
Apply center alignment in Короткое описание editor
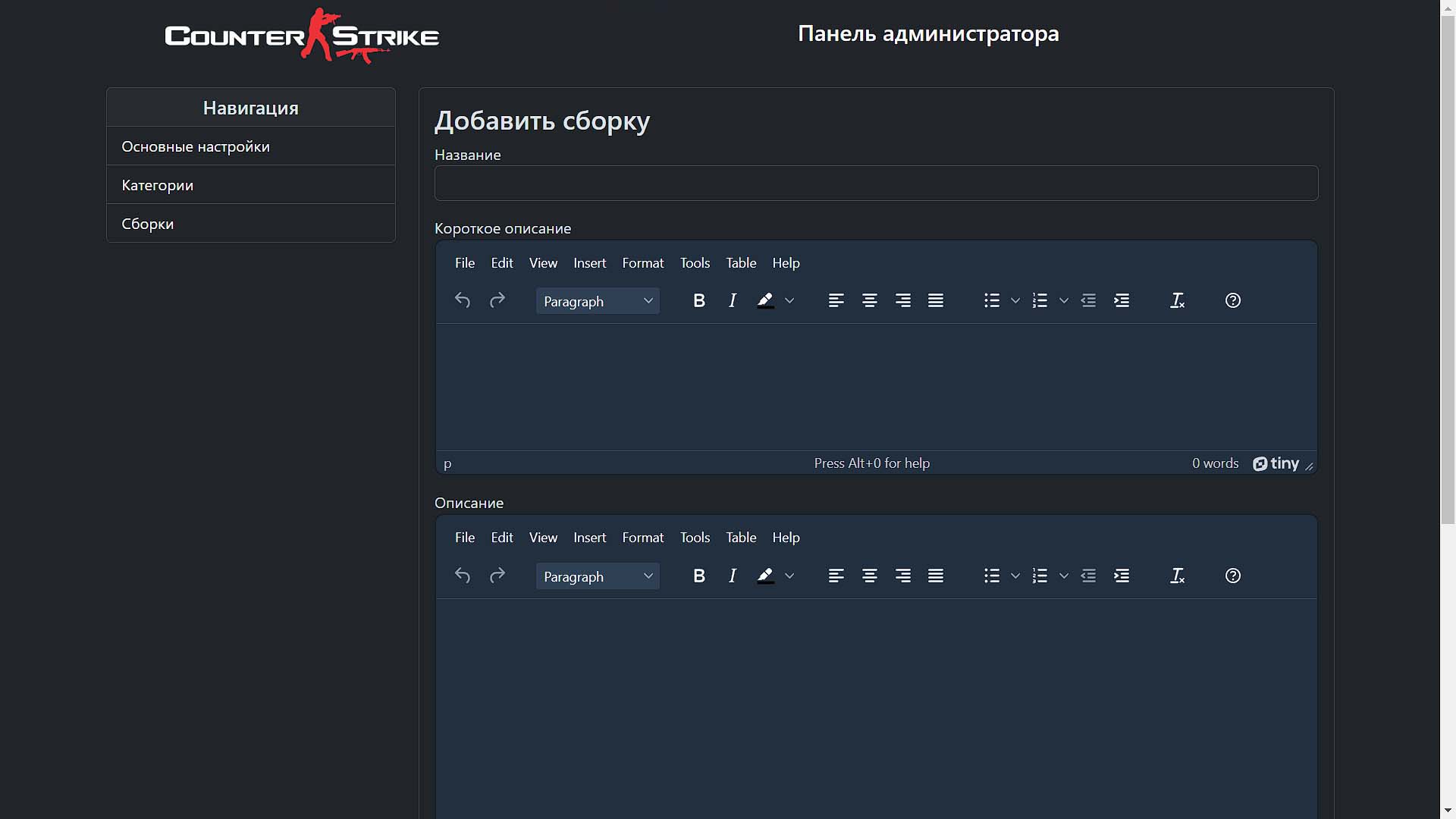[870, 300]
